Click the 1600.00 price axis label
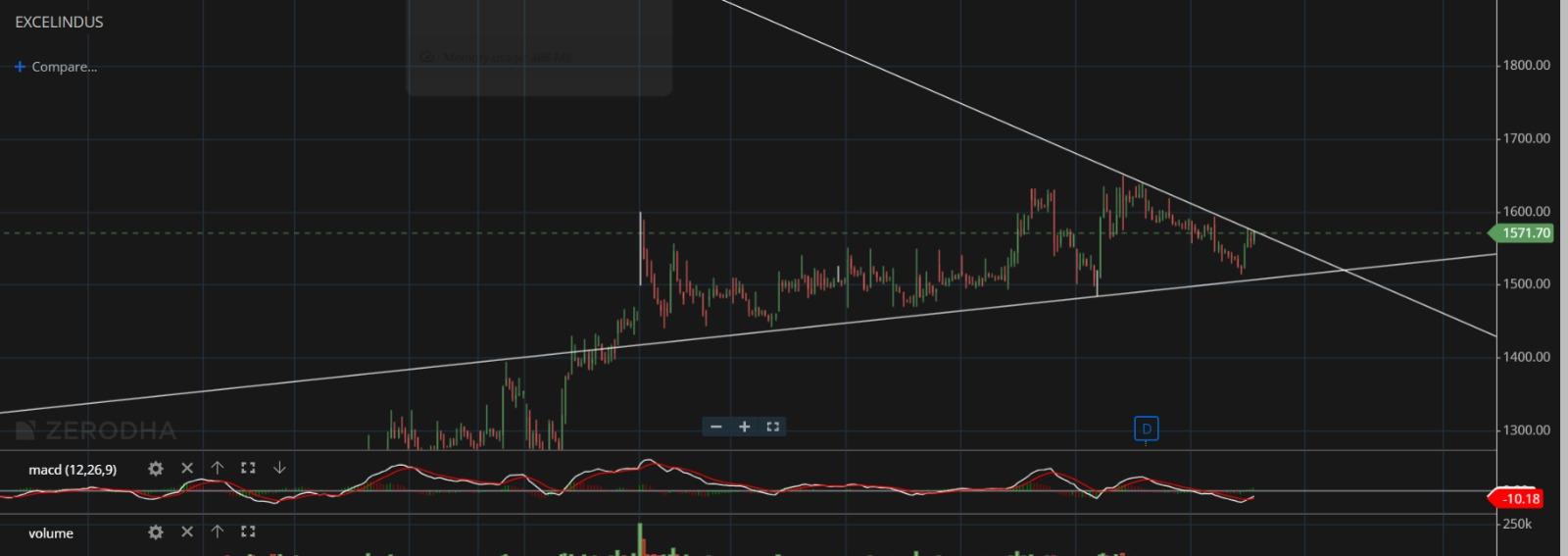This screenshot has width=1568, height=556. tap(1527, 211)
